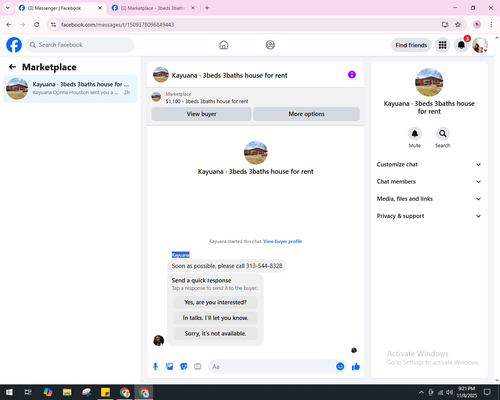Click the browser address bar URL
The width and height of the screenshot is (500, 400).
(x=117, y=25)
